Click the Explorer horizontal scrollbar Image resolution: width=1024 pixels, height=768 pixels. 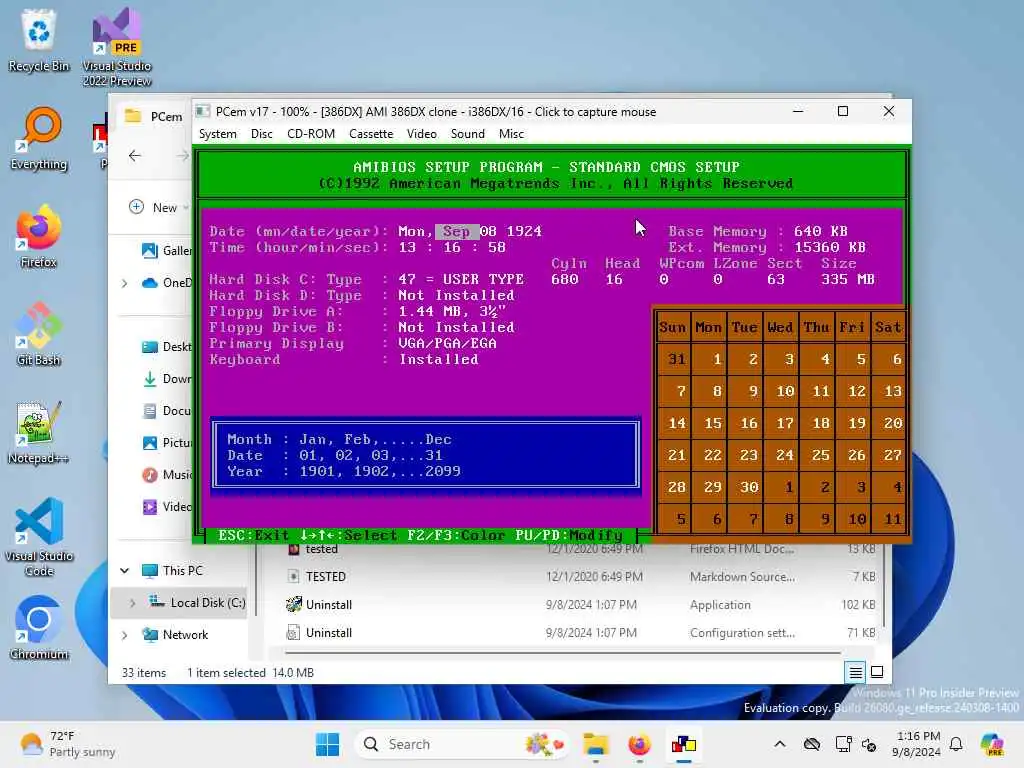point(563,652)
